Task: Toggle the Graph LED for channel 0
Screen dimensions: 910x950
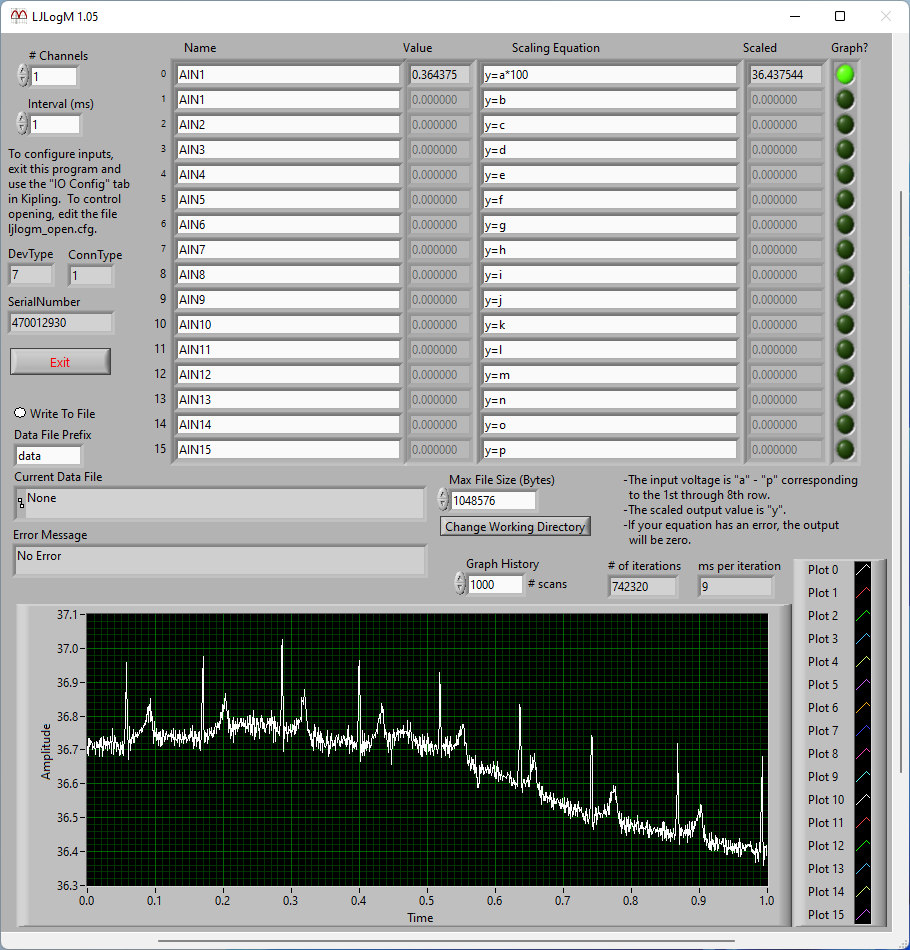Action: pos(846,74)
